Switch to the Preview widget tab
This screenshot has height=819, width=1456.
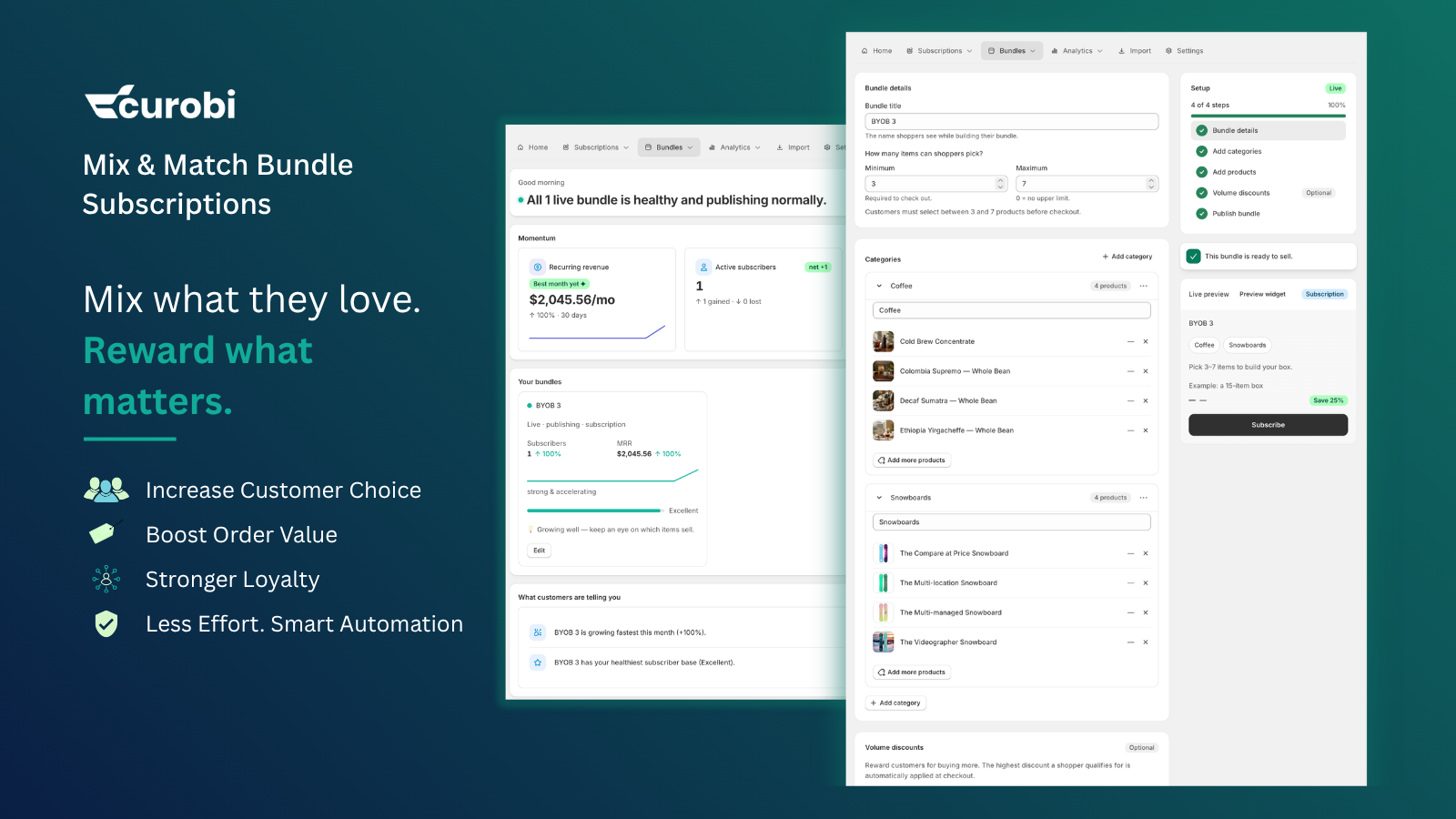coord(1262,295)
